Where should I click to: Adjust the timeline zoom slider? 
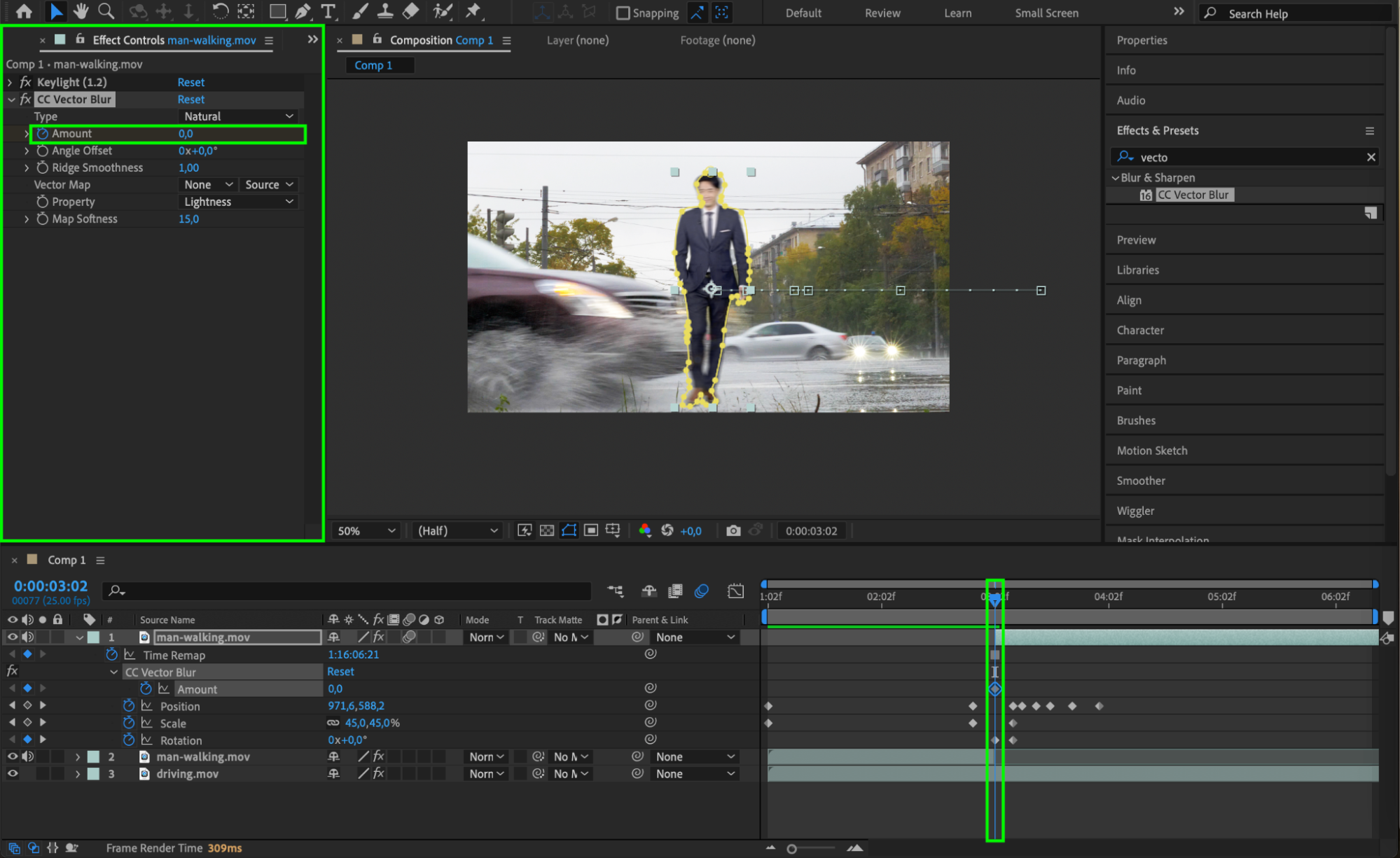[792, 848]
